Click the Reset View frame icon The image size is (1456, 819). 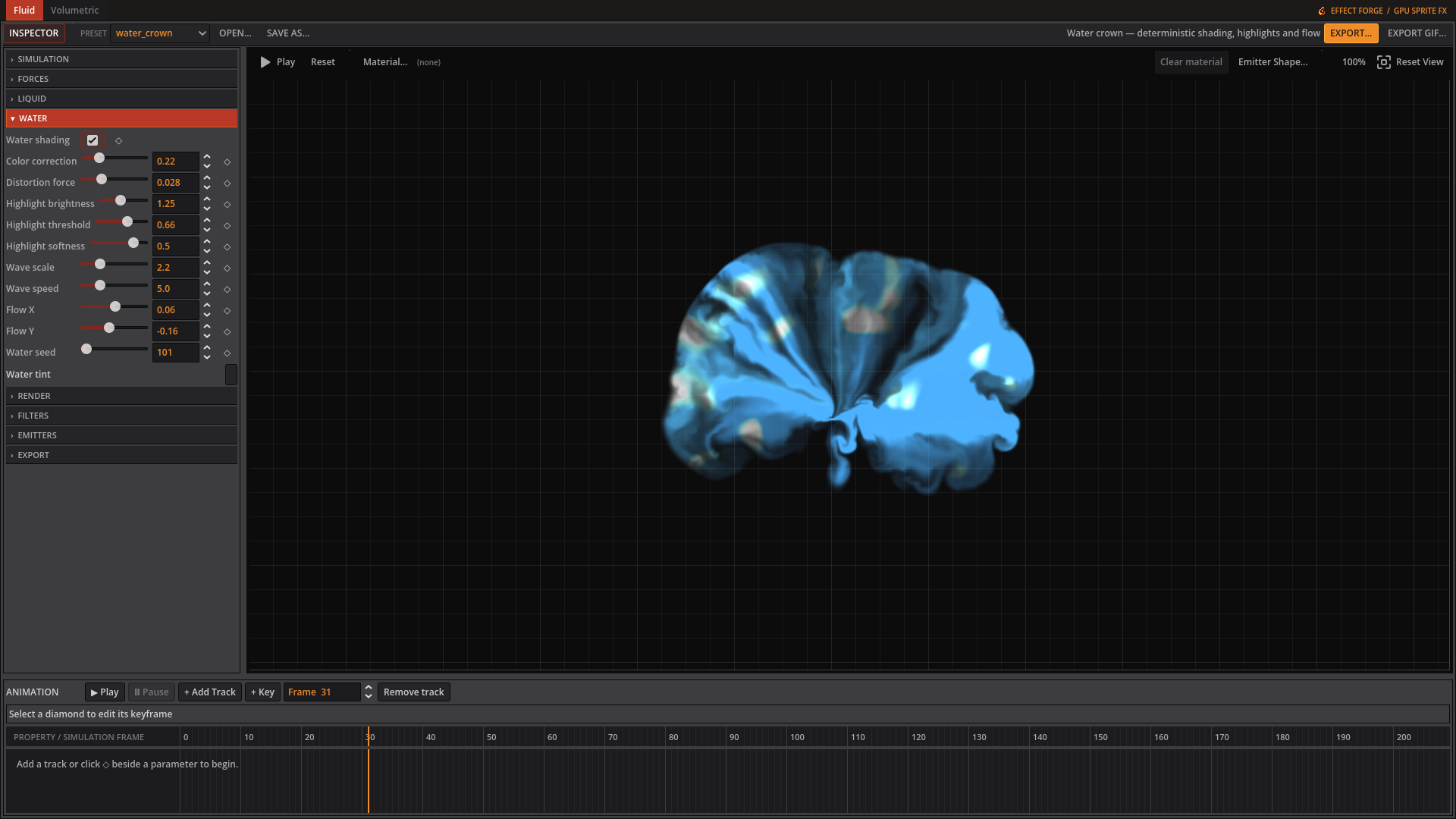point(1384,62)
